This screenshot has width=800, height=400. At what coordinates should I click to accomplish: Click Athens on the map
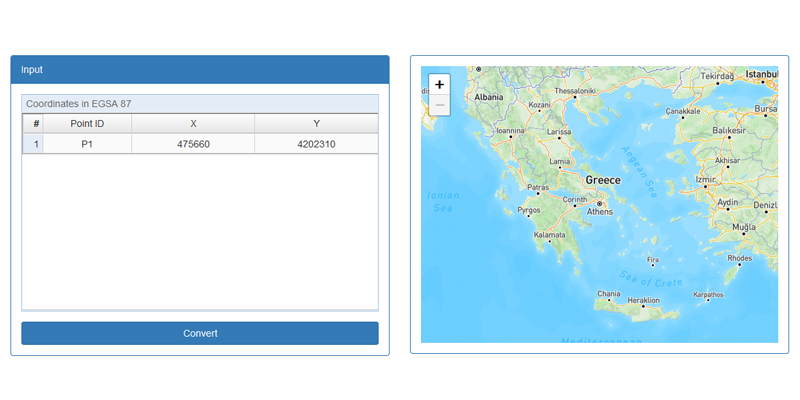pos(600,211)
